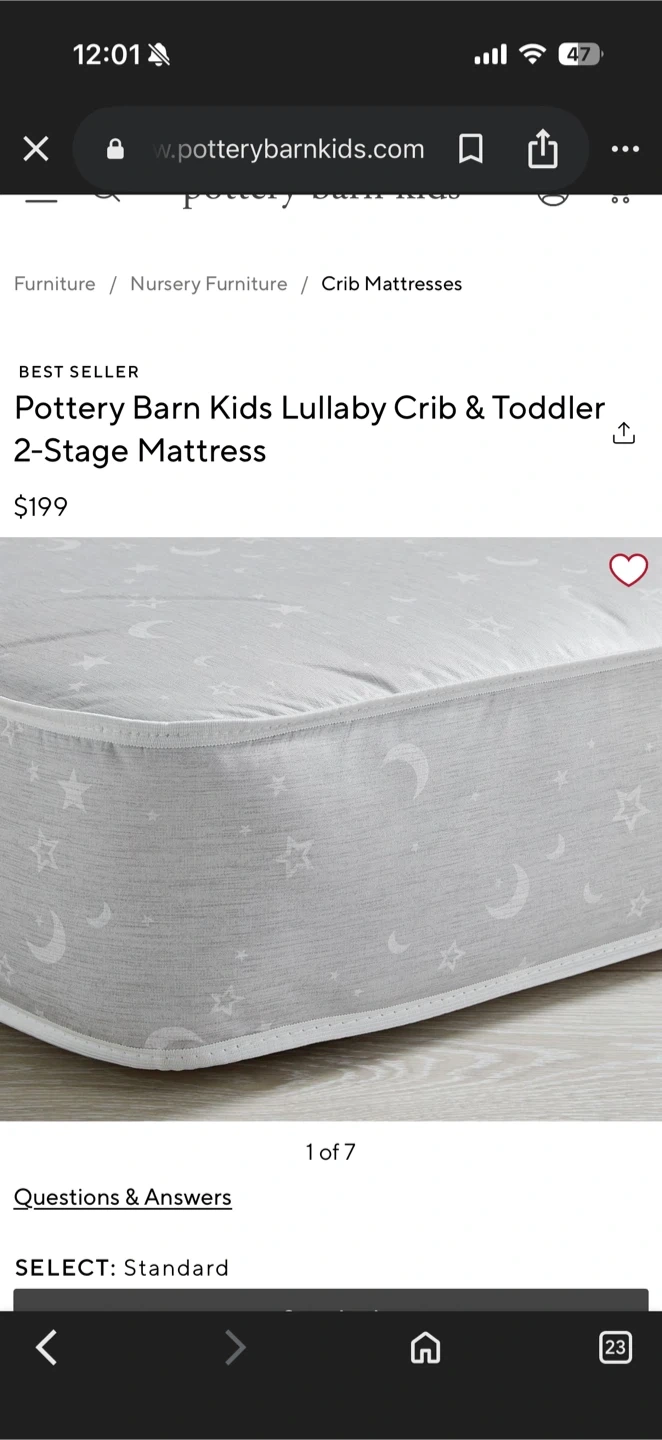Tap the product title text

(x=310, y=429)
